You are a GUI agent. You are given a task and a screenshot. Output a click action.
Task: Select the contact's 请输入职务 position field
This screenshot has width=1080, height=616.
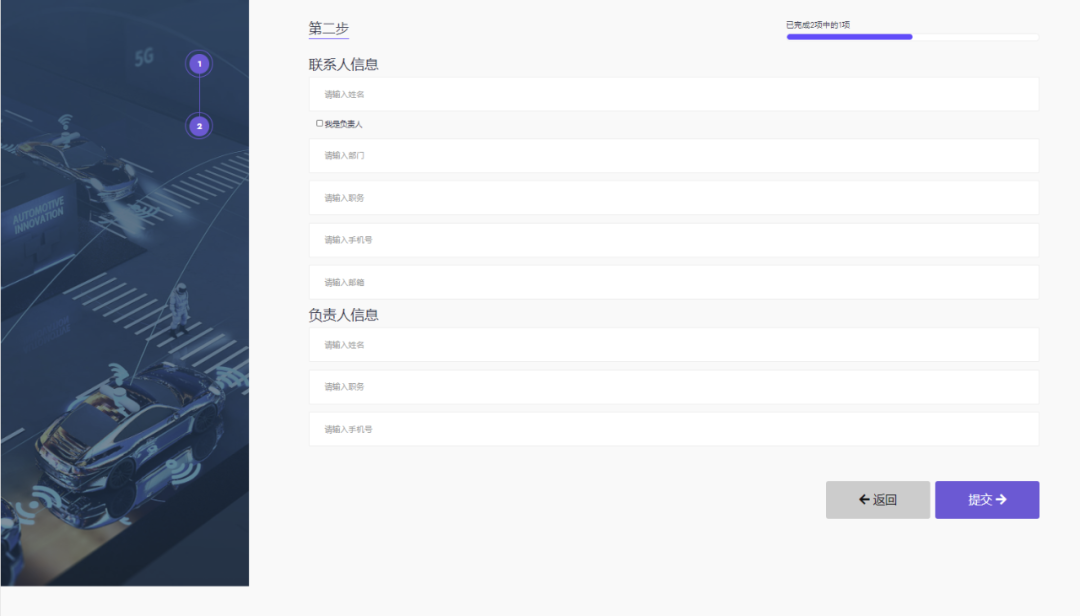point(673,198)
